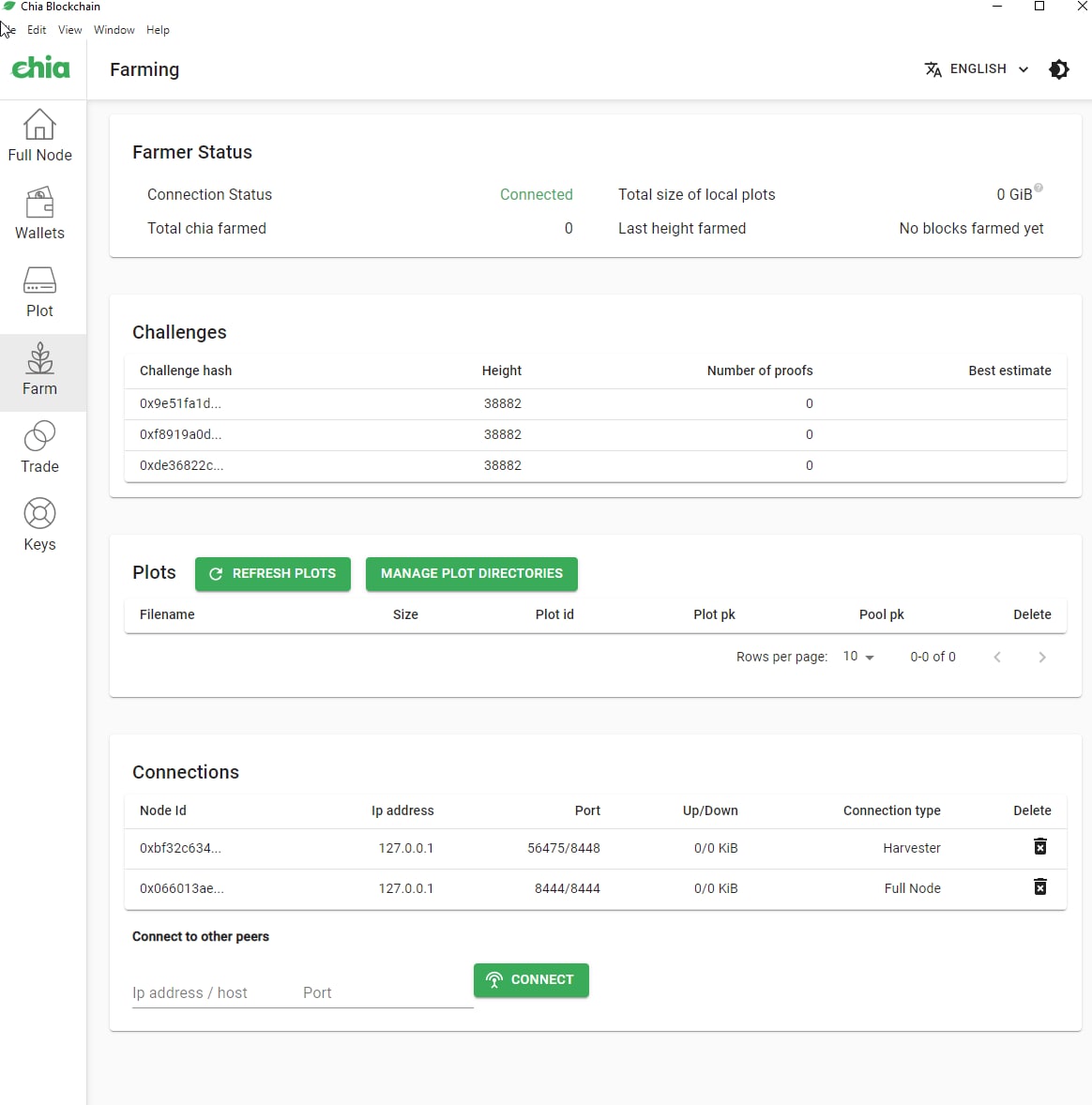Click the Challenge hash column header
1092x1105 pixels.
coord(186,371)
